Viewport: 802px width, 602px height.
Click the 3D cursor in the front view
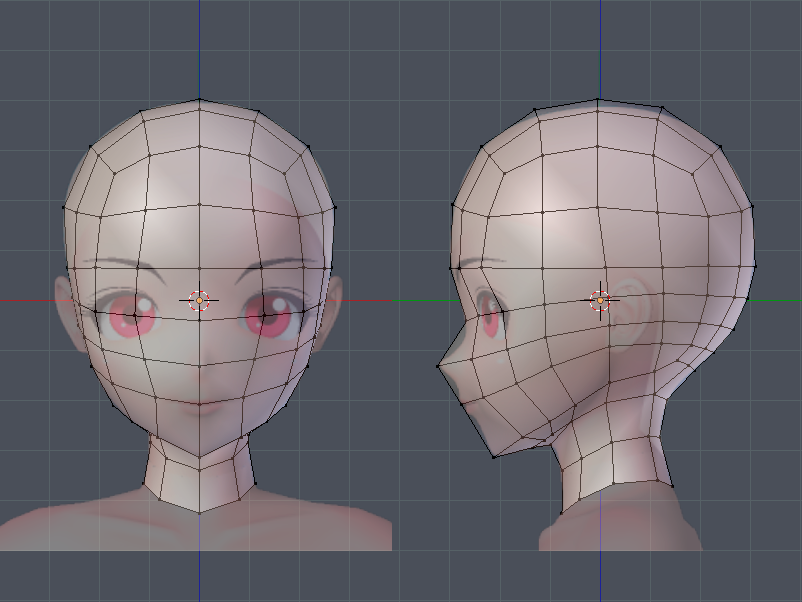(199, 301)
